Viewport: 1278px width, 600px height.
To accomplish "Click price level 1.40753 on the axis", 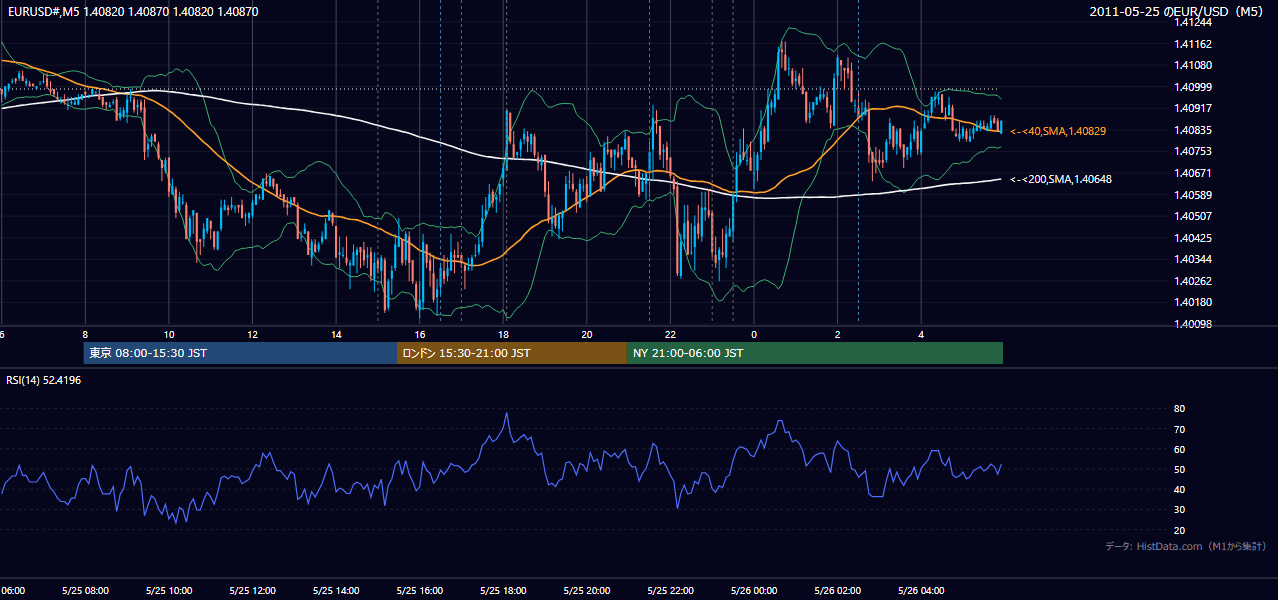I will [1193, 151].
